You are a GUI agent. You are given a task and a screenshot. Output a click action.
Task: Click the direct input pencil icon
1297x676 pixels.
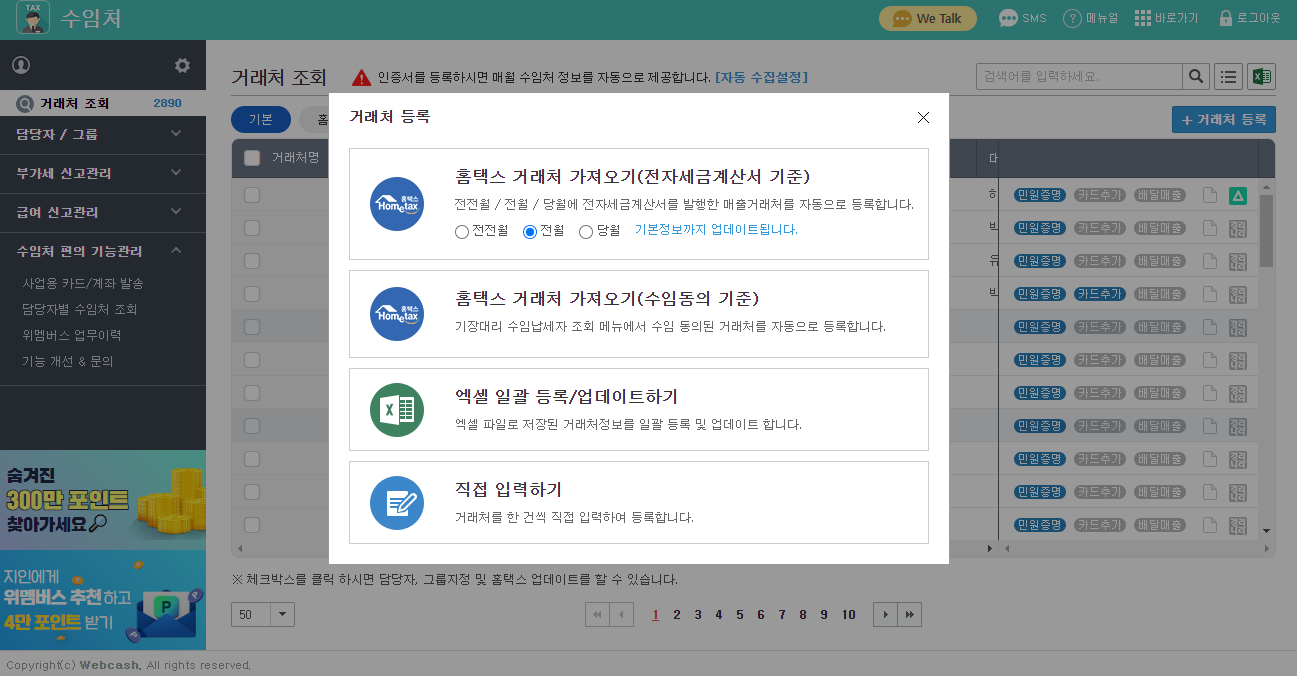pyautogui.click(x=397, y=503)
